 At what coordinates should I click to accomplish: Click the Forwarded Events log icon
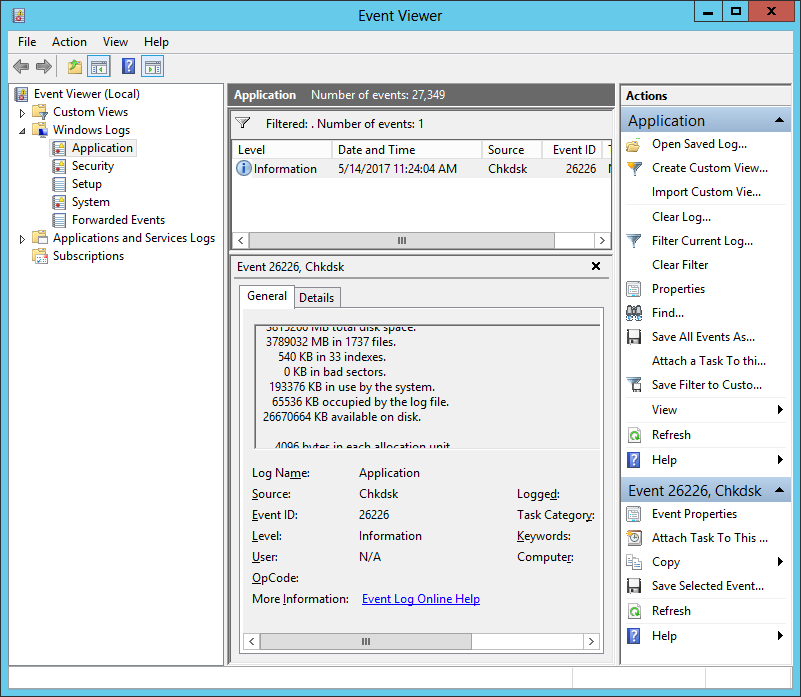[x=59, y=220]
